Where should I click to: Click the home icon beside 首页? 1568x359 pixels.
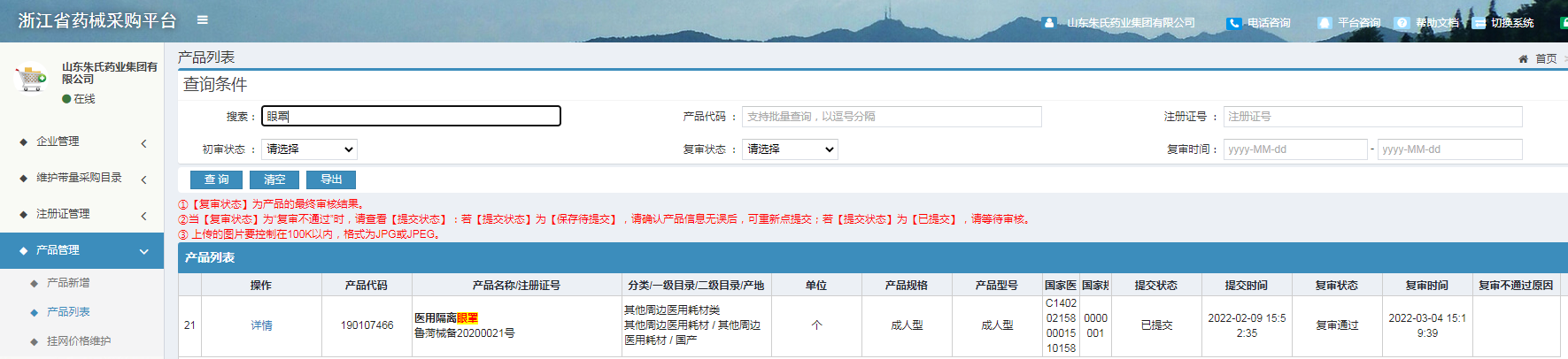tap(1523, 59)
